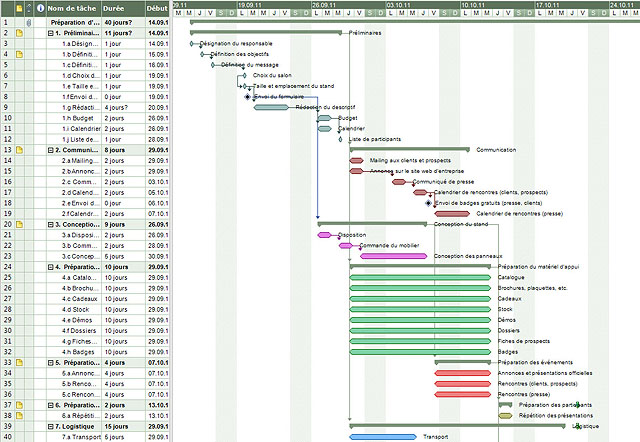Click the notes column header icon
640x442 pixels.
pyautogui.click(x=19, y=8)
